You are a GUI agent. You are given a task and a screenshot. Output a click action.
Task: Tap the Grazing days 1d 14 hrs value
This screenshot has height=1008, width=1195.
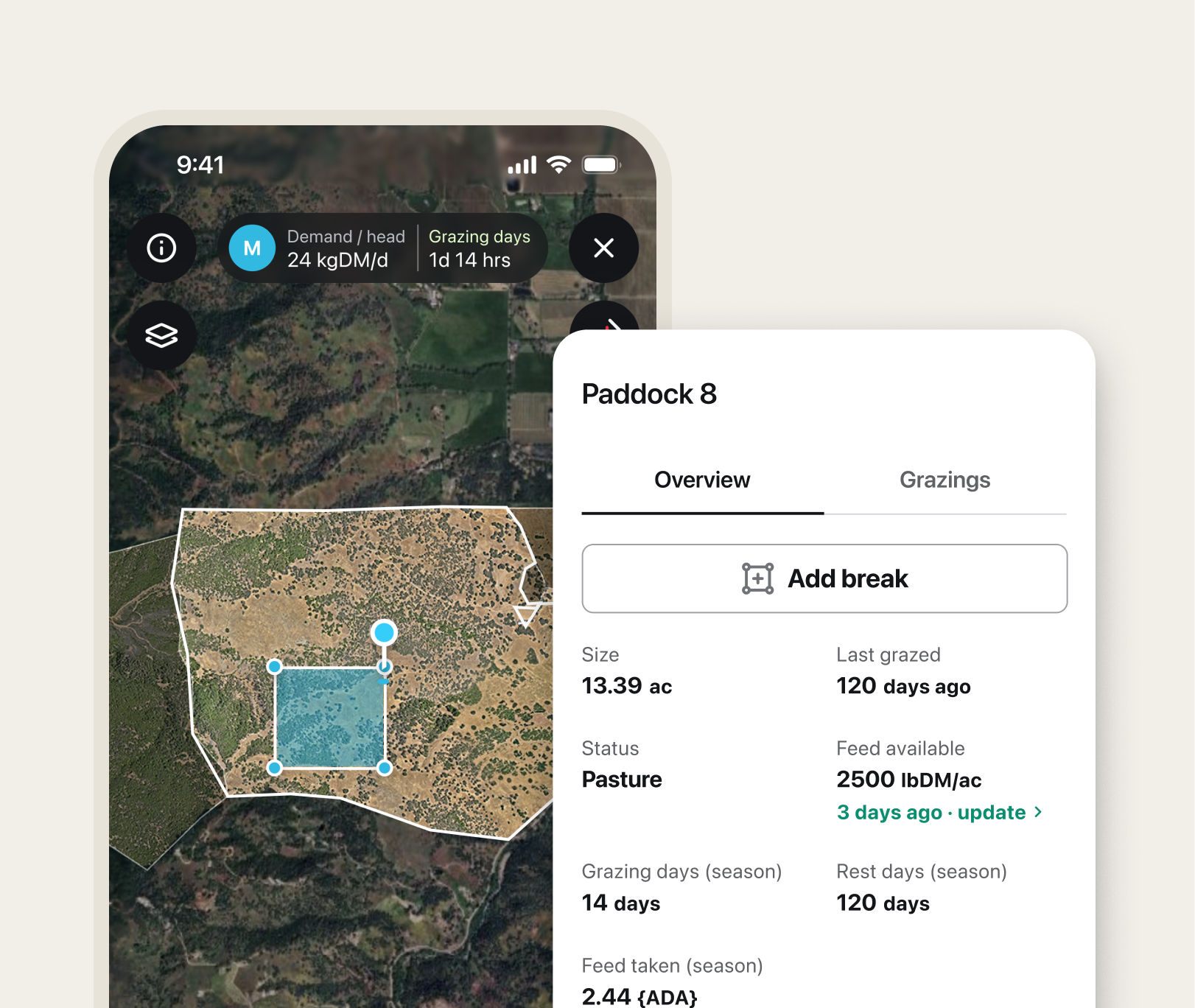480,248
